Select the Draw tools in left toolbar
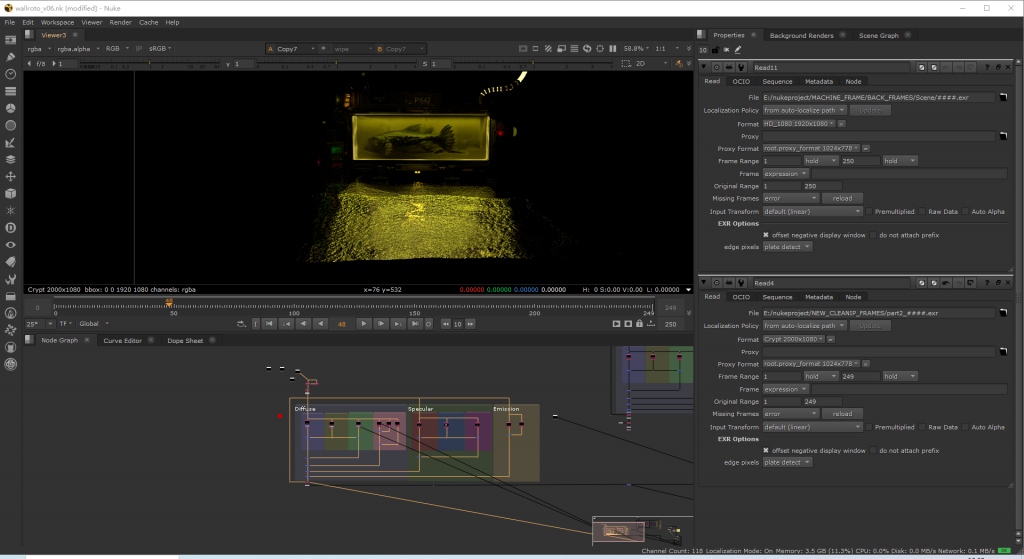The image size is (1024, 559). click(10, 57)
